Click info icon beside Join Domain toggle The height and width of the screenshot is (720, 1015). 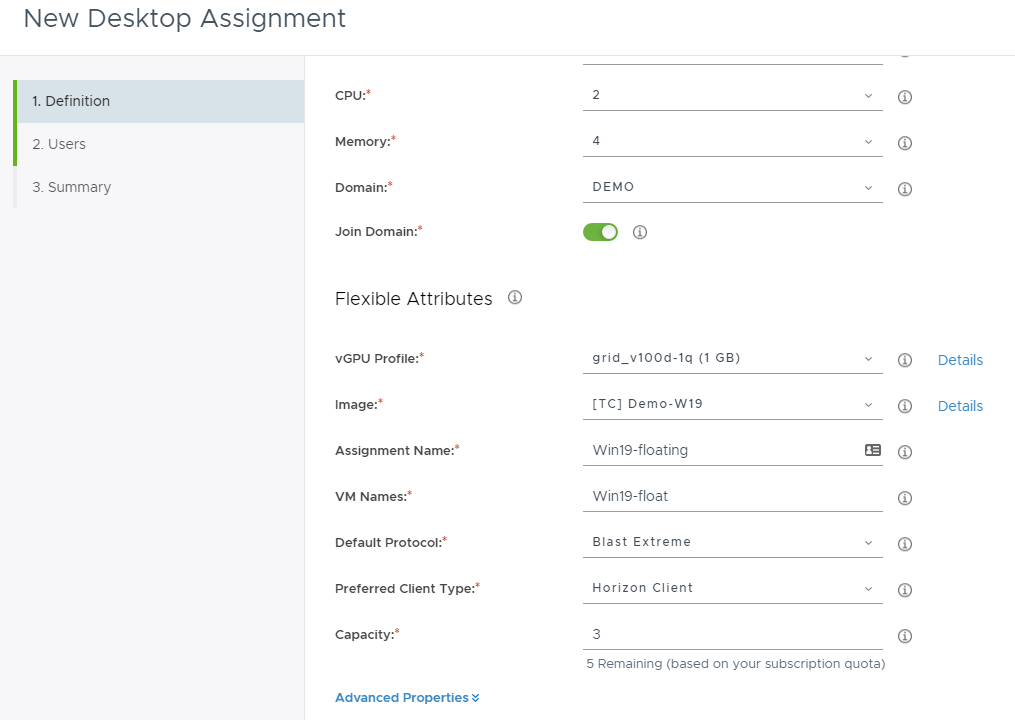(x=640, y=232)
